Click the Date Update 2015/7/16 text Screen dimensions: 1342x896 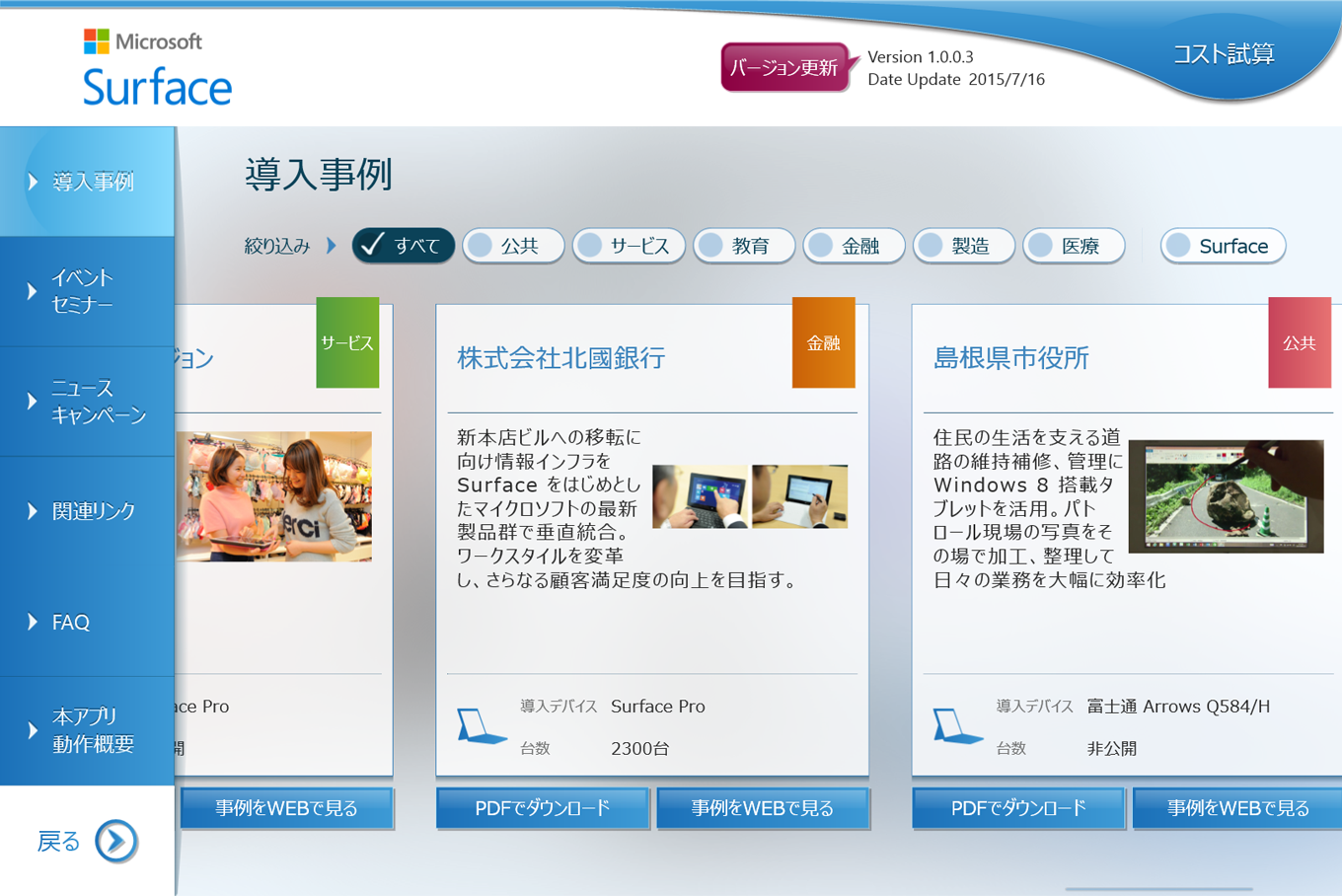pyautogui.click(x=956, y=79)
